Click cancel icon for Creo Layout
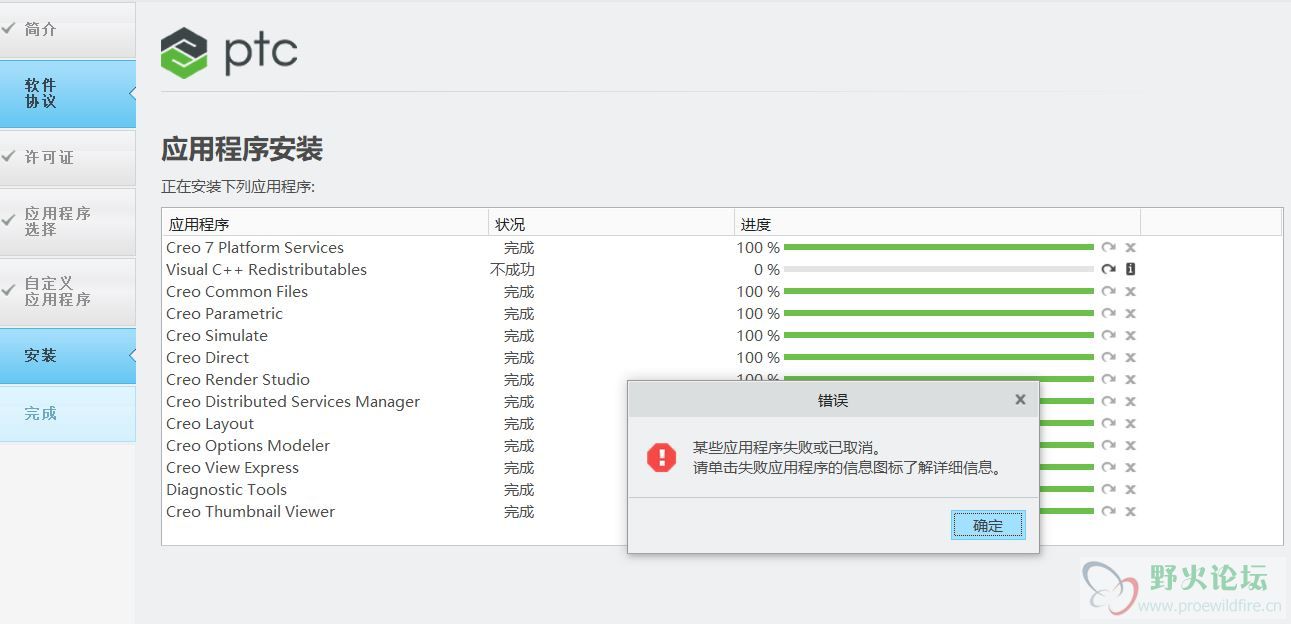This screenshot has width=1291, height=624. [x=1130, y=423]
